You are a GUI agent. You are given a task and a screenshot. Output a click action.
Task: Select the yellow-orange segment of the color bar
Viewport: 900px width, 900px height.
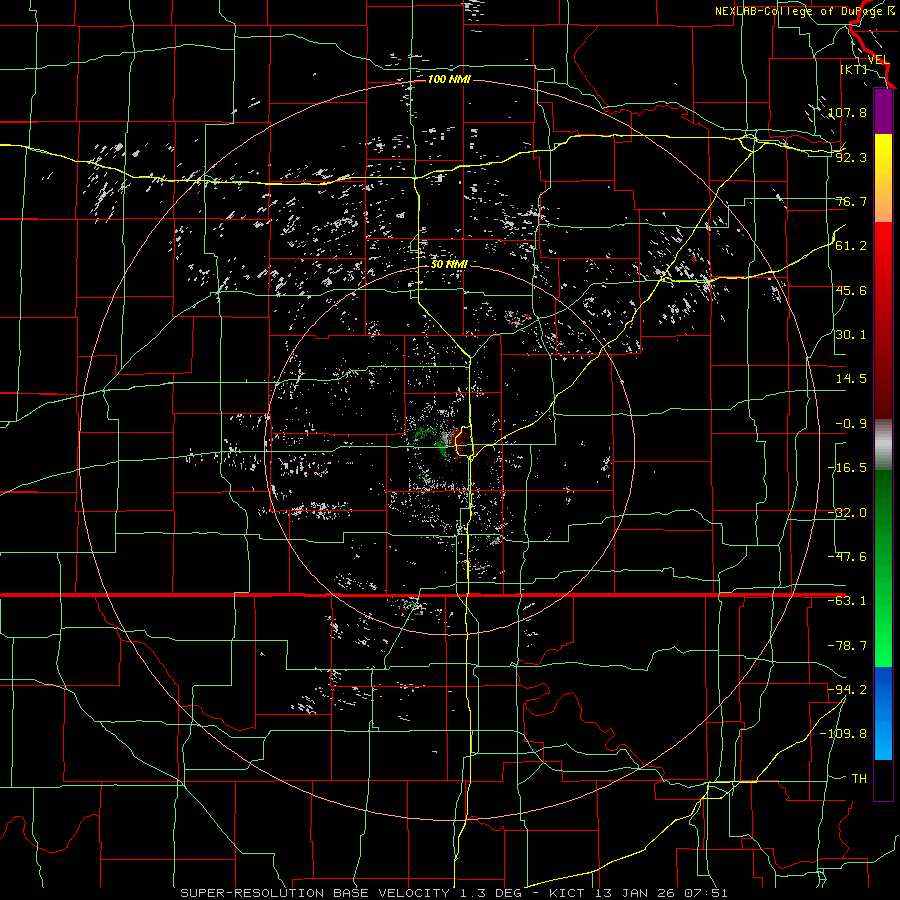[883, 178]
